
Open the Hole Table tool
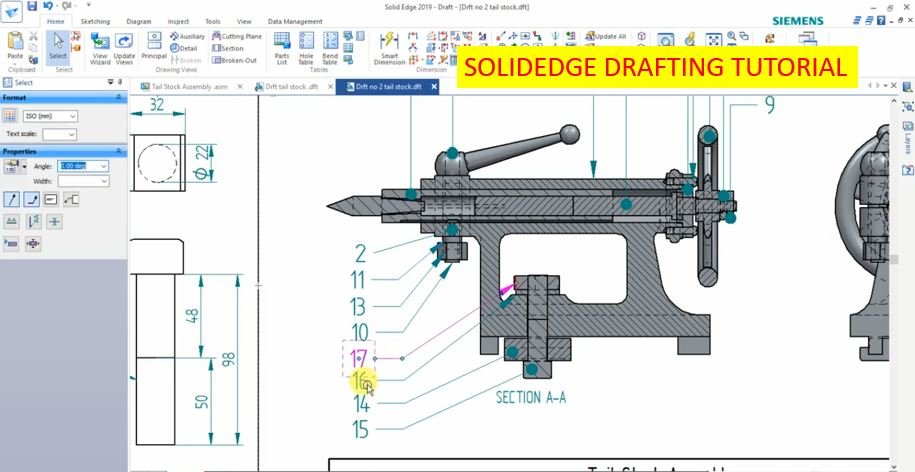[306, 47]
